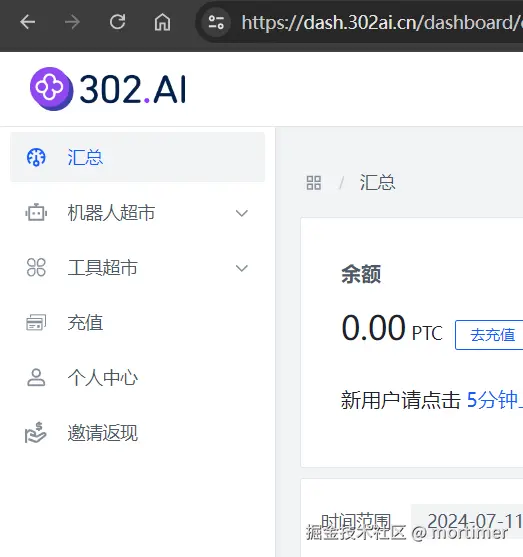Click the dash.302ai.cn URL in address bar
This screenshot has height=557, width=523.
pyautogui.click(x=382, y=22)
